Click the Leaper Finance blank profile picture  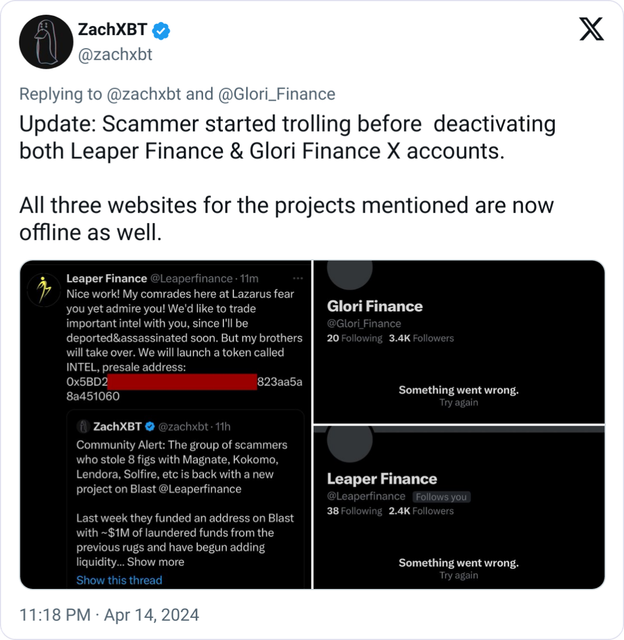click(350, 442)
